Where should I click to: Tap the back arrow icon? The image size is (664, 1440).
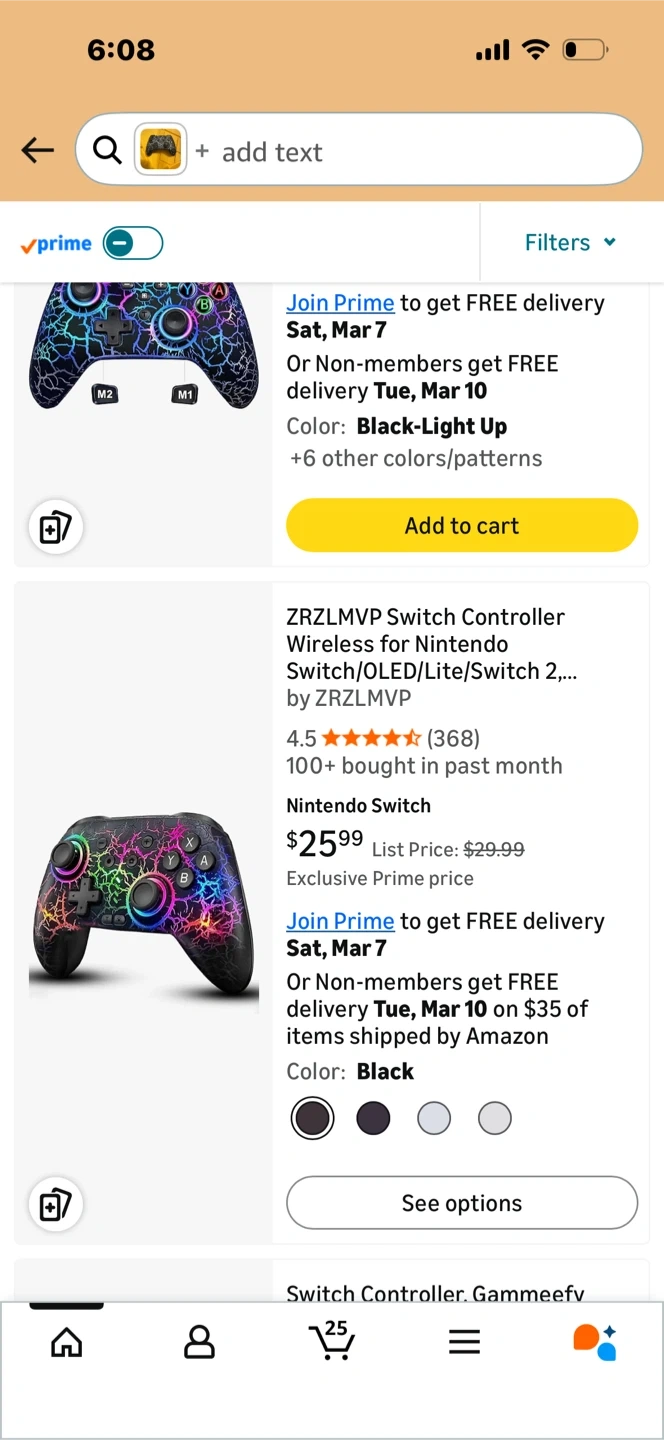click(38, 151)
